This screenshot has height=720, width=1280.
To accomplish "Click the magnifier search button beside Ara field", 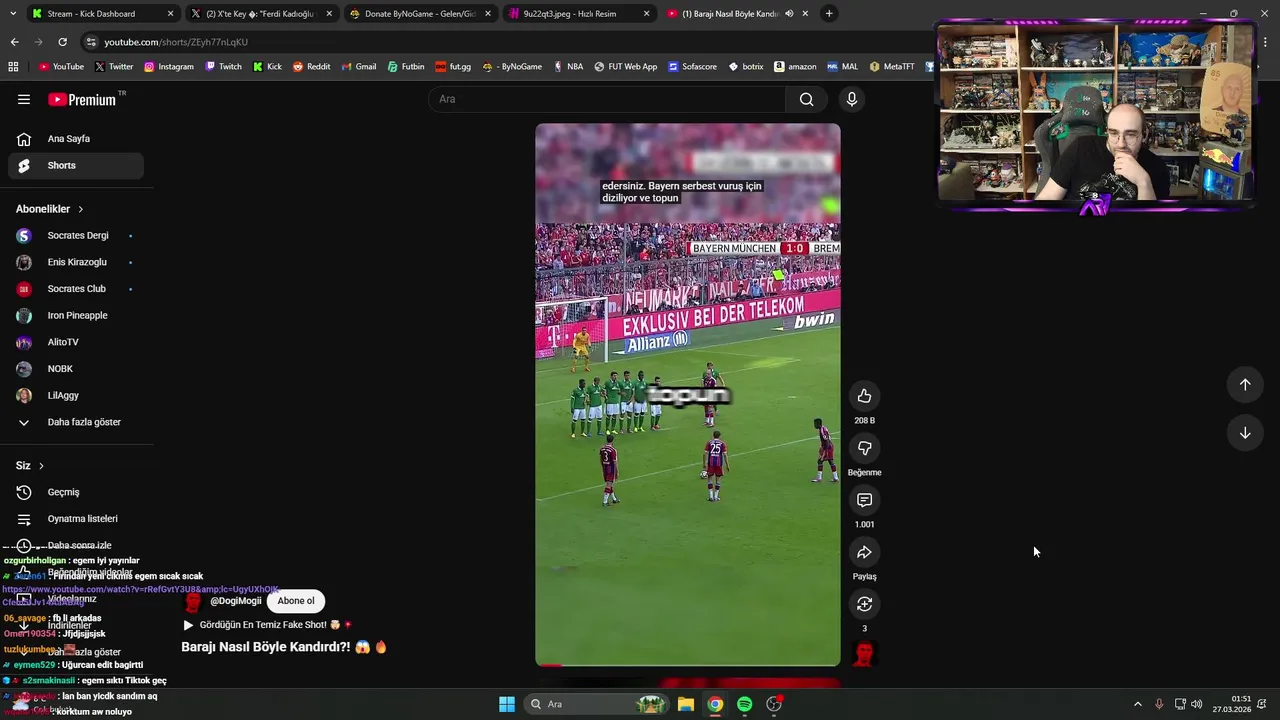I will pyautogui.click(x=806, y=99).
